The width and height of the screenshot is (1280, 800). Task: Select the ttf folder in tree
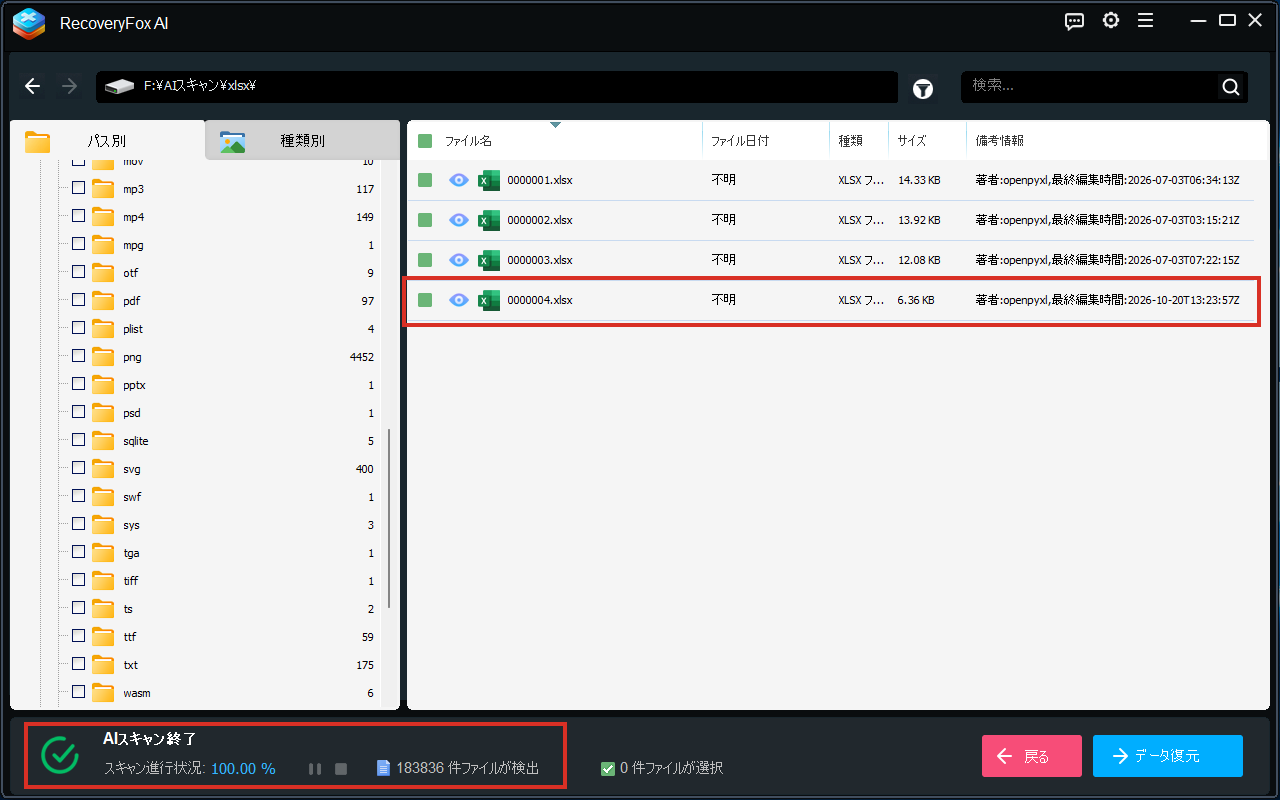click(x=130, y=637)
